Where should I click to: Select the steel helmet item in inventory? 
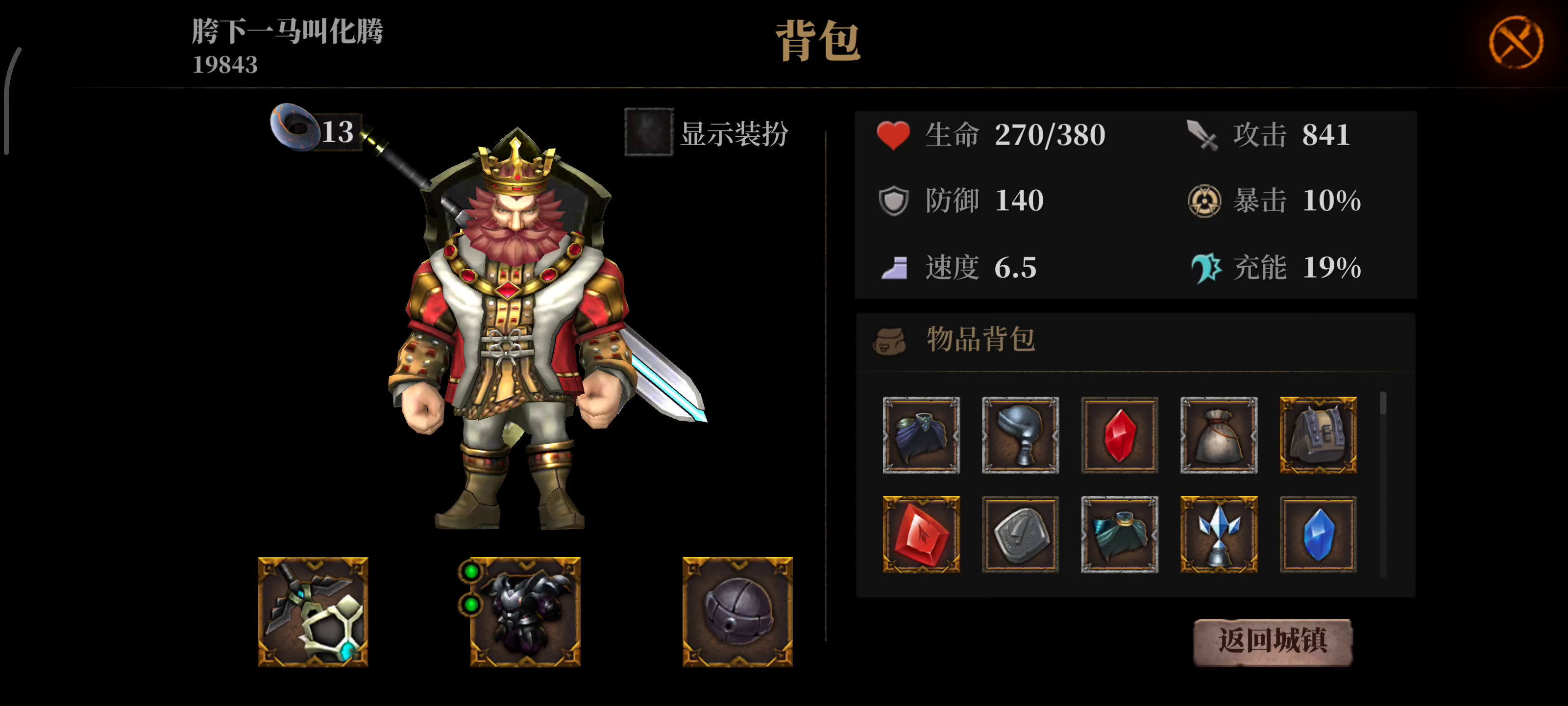tap(1020, 435)
